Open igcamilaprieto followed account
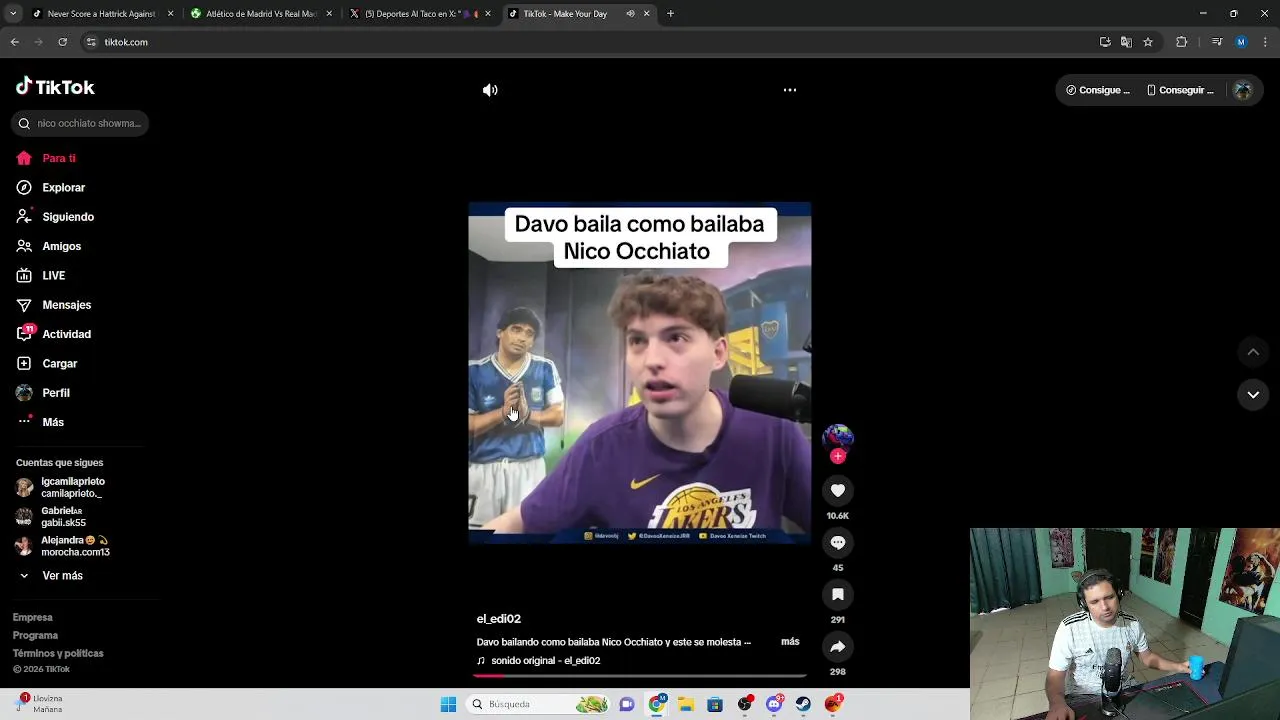This screenshot has width=1280, height=720. coord(62,487)
